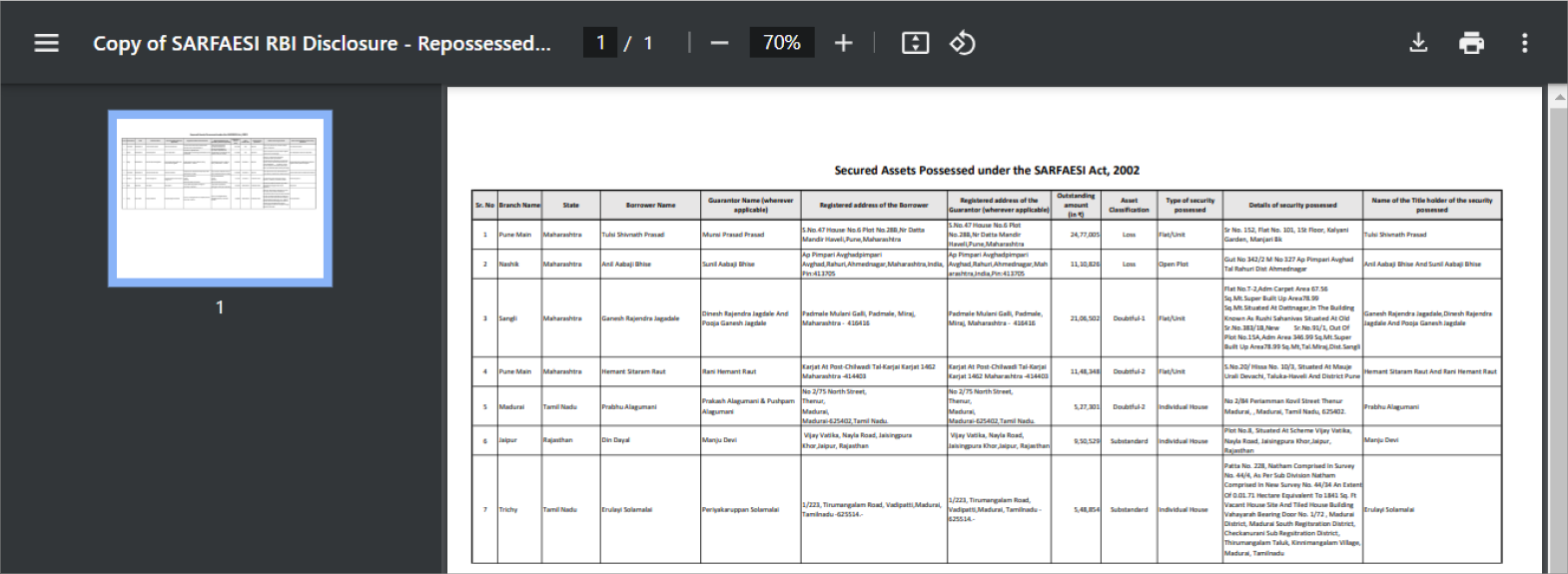The height and width of the screenshot is (574, 1568).
Task: Click "Anil Aabaji Bhise And Sunil Aabaji Bhise"
Action: (1422, 265)
